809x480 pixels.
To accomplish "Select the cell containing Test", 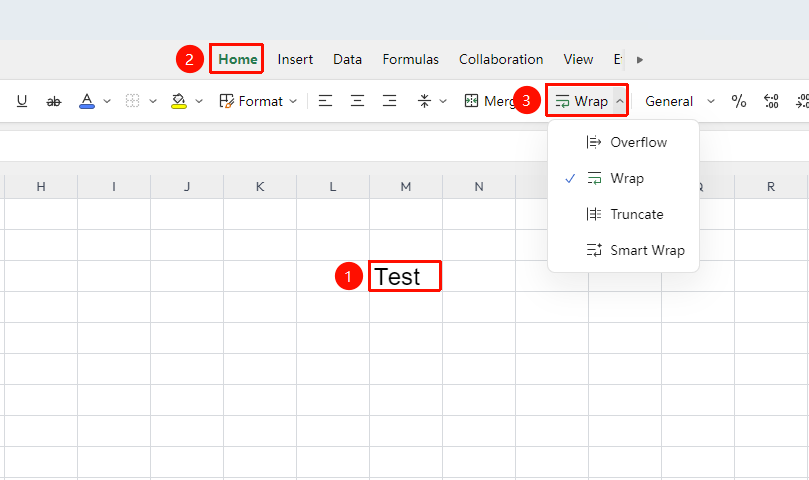I will pyautogui.click(x=406, y=277).
